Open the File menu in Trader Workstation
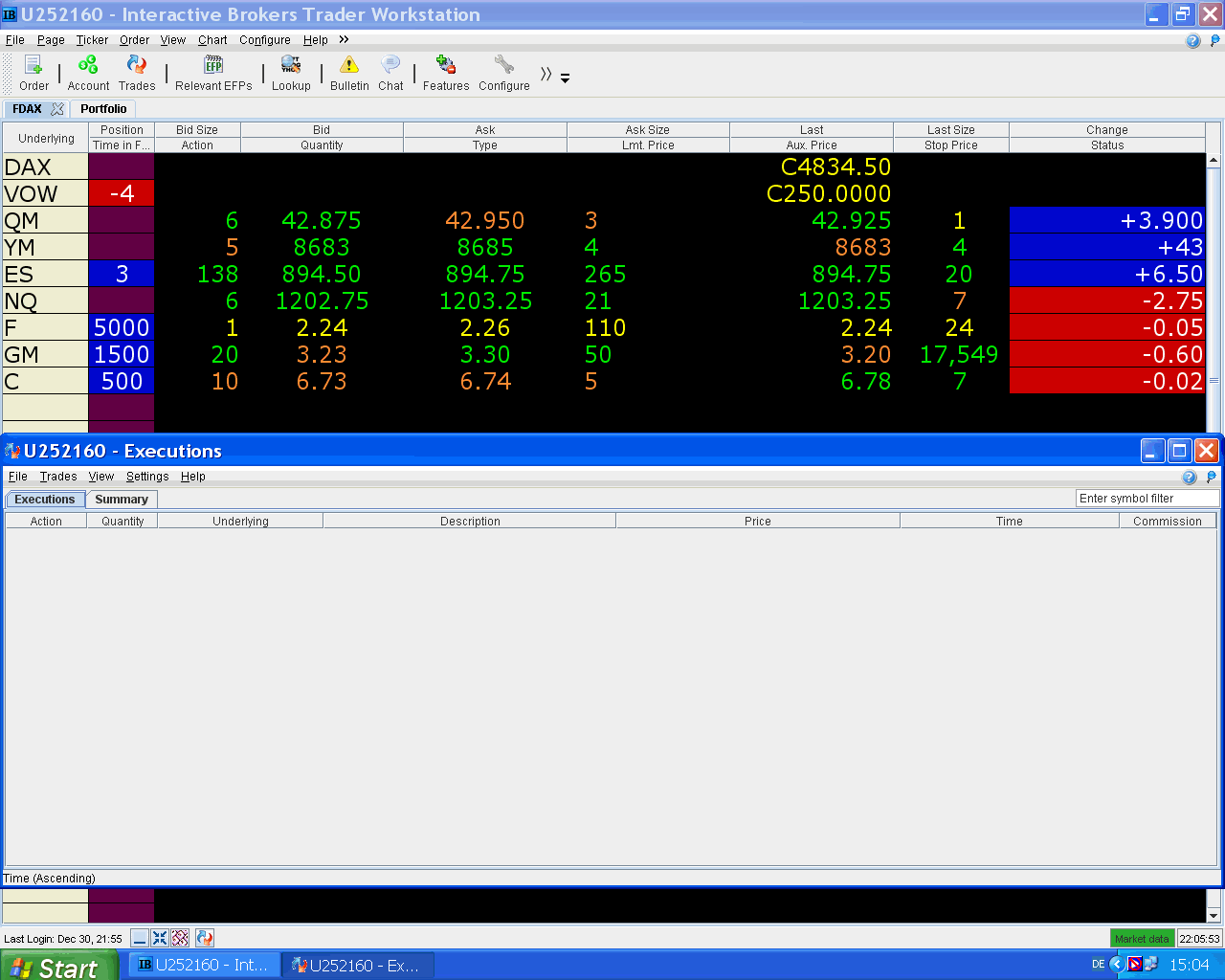This screenshot has width=1225, height=980. coord(15,40)
